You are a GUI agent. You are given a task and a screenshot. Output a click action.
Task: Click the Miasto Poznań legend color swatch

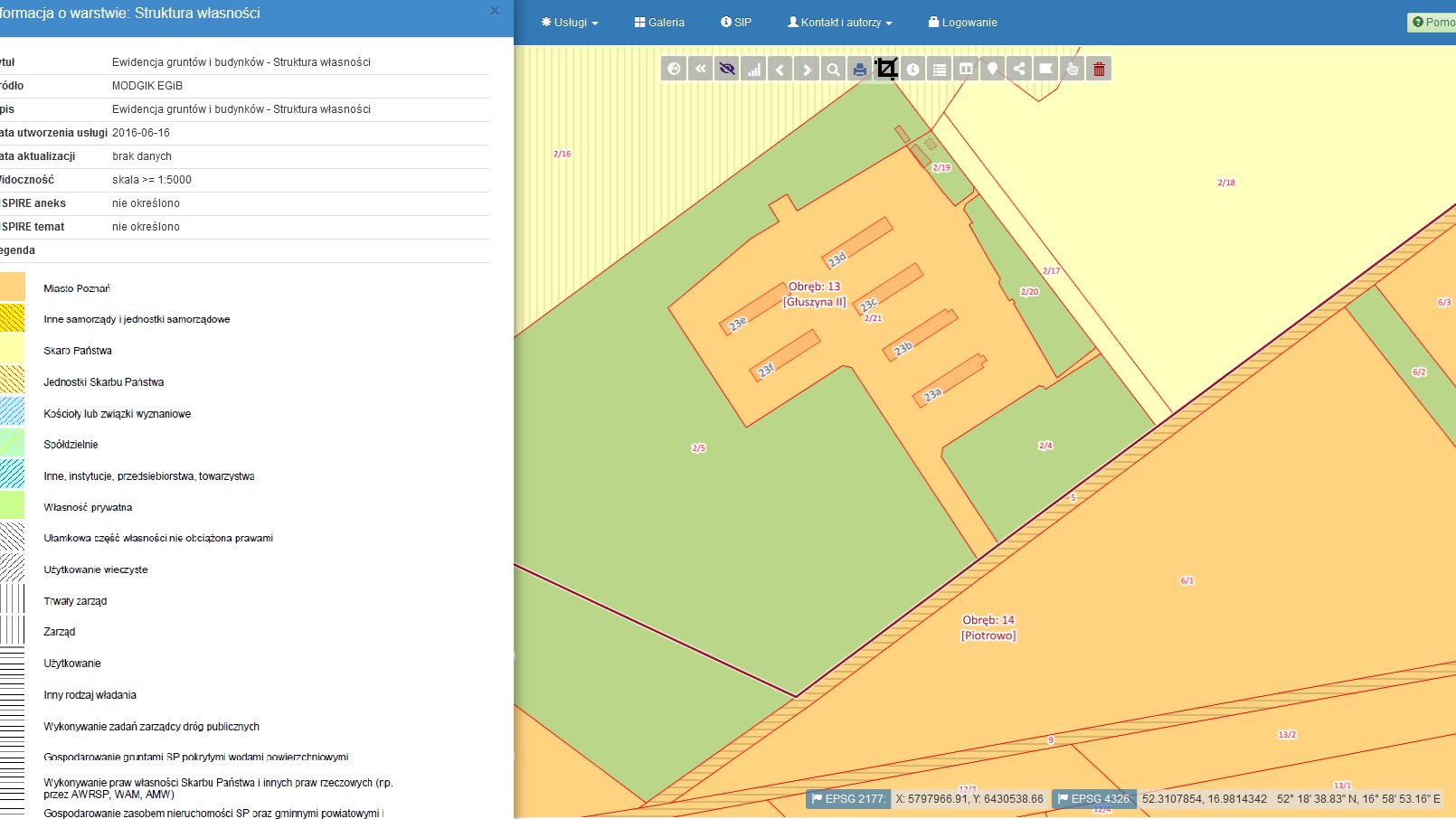point(12,287)
